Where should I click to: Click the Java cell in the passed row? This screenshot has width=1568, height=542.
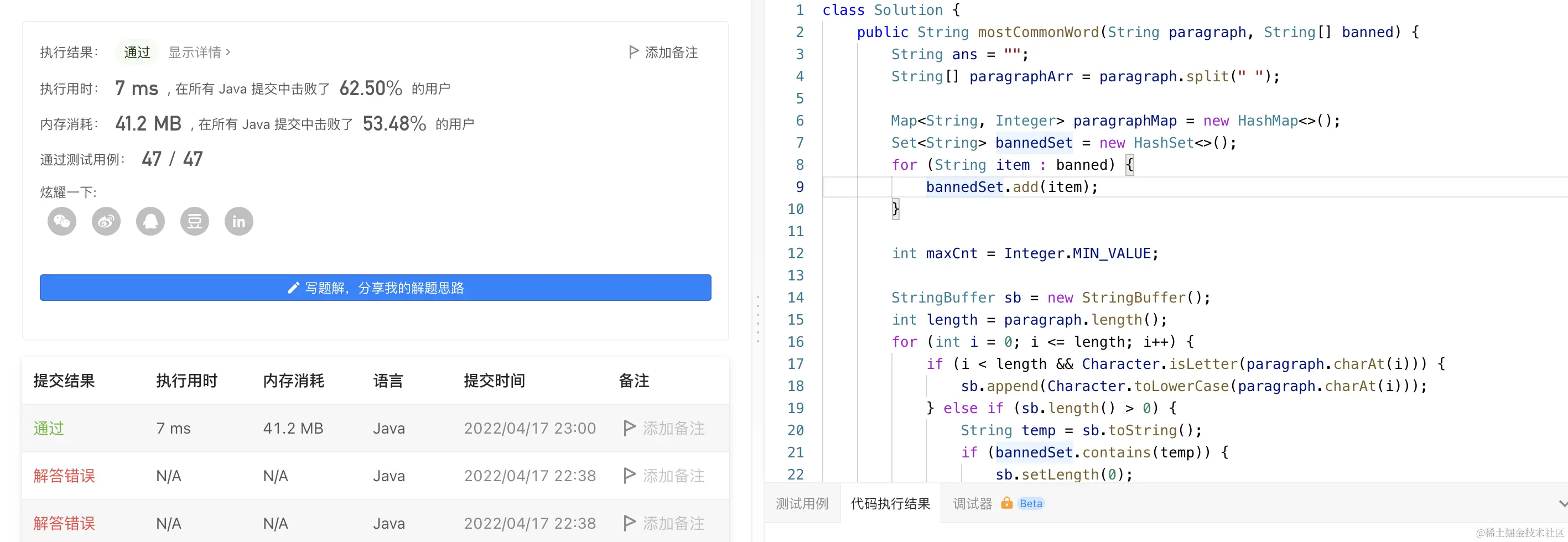pos(389,428)
